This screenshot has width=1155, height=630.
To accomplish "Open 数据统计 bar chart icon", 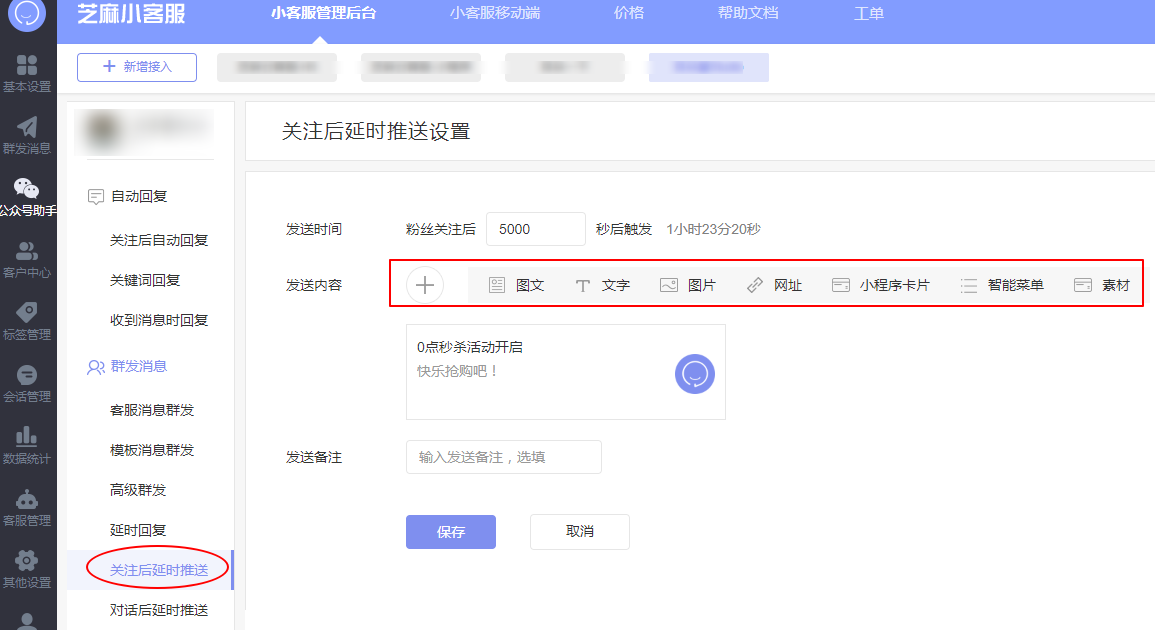I will (27, 436).
